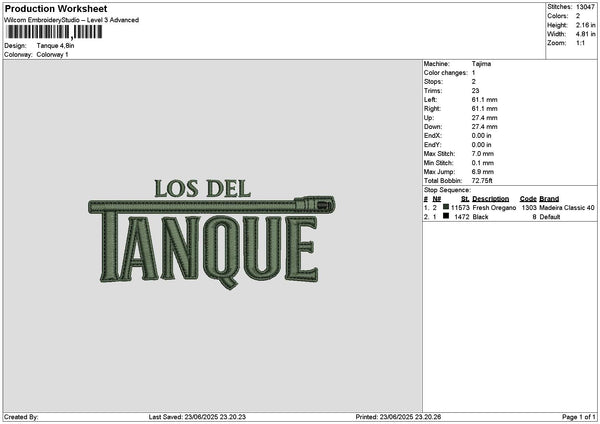This screenshot has height=424, width=600.
Task: Click the 'Code' column header
Action: tap(528, 199)
